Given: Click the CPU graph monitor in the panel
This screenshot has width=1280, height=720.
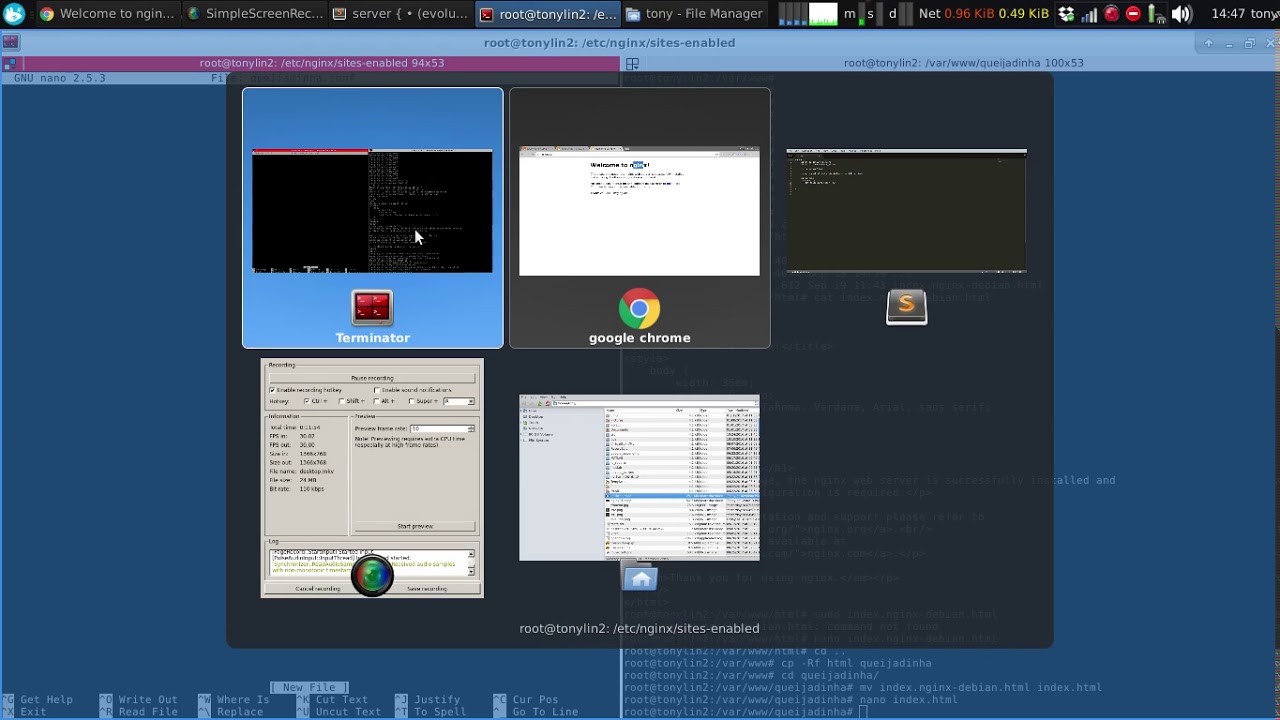Looking at the screenshot, I should 808,14.
